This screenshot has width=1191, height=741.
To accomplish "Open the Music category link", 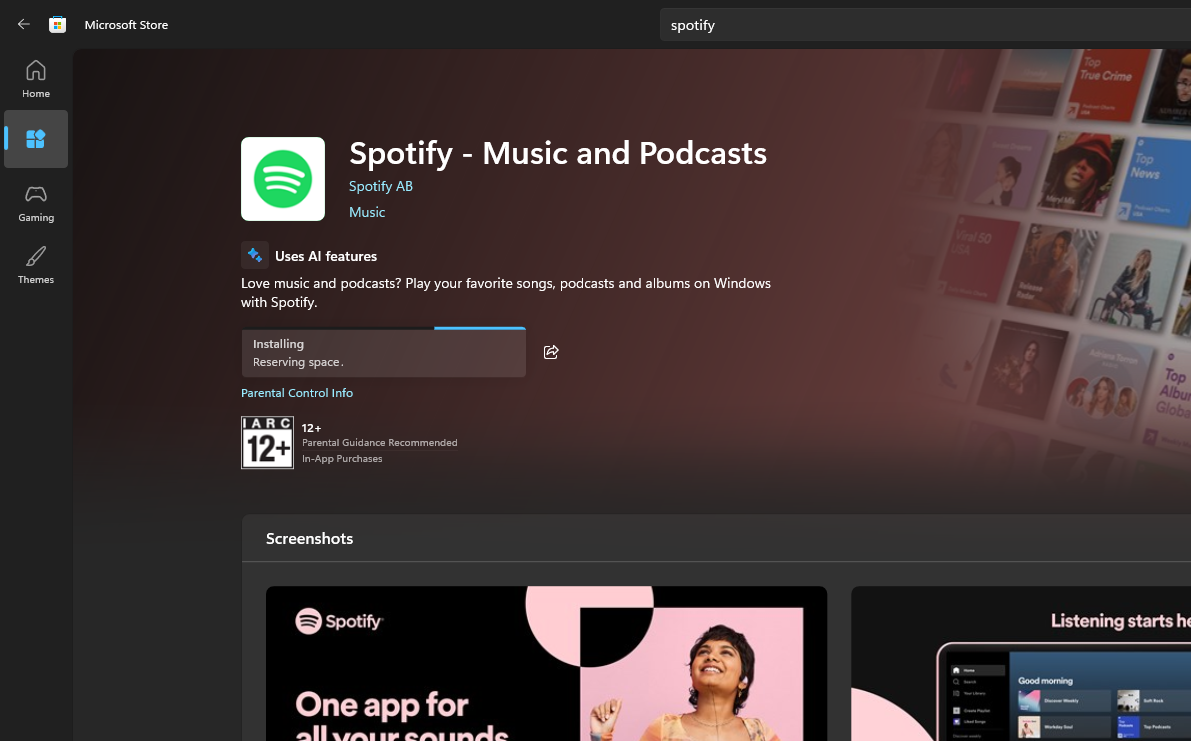I will tap(367, 212).
